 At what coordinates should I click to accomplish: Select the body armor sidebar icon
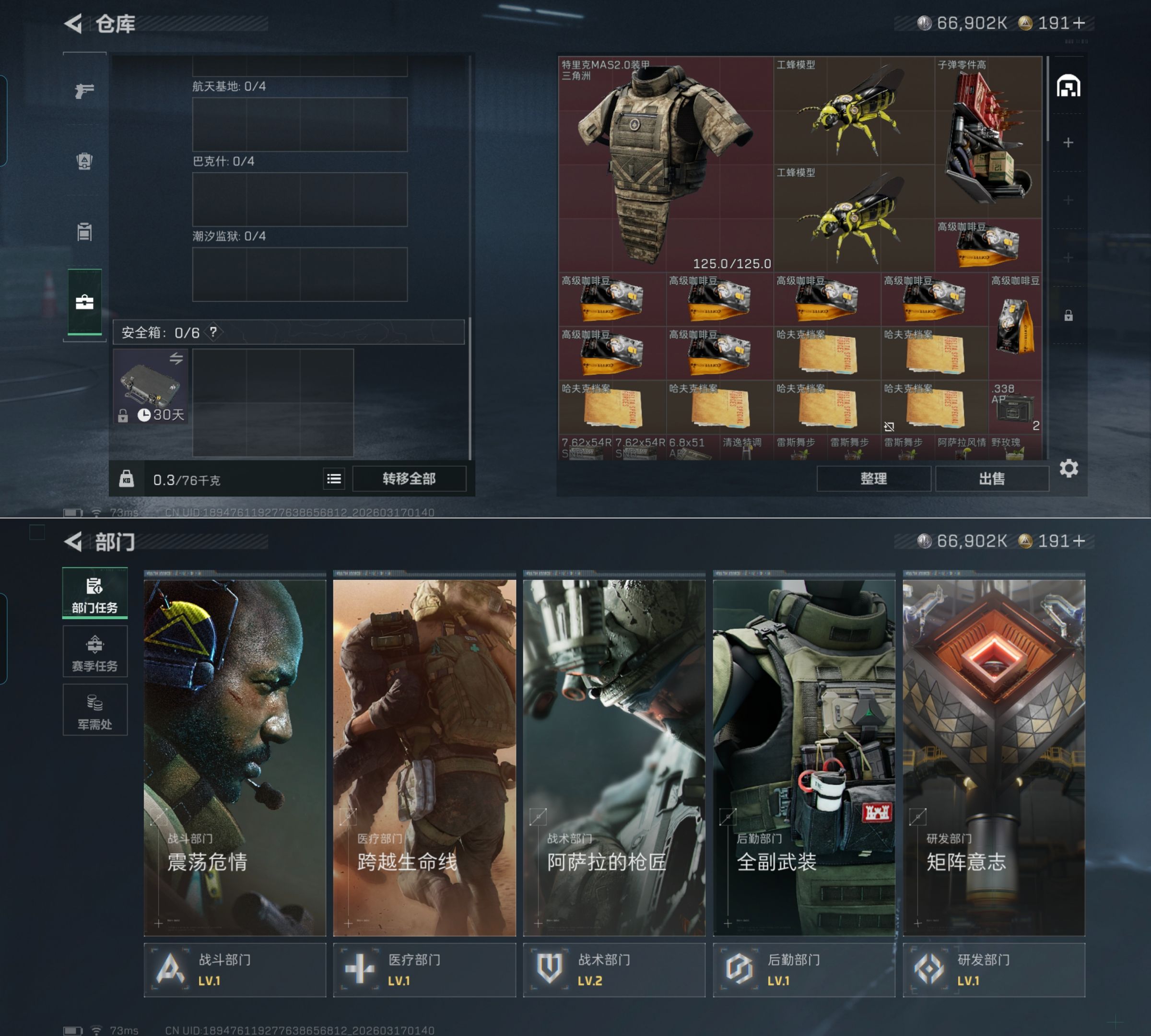point(84,161)
